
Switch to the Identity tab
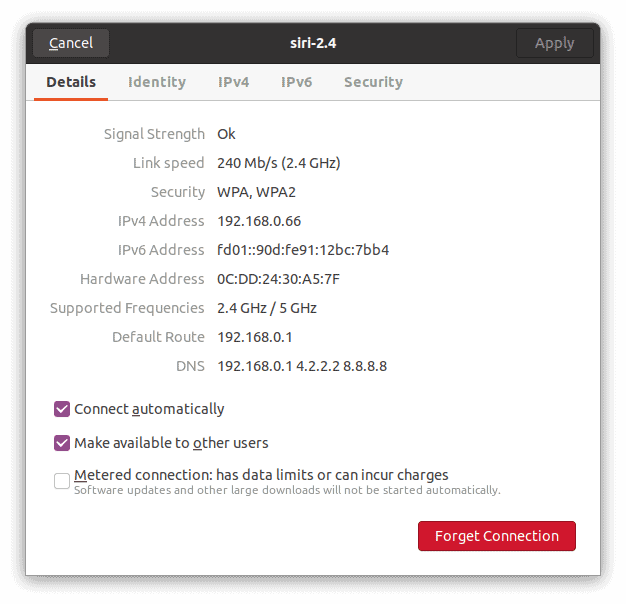[157, 82]
